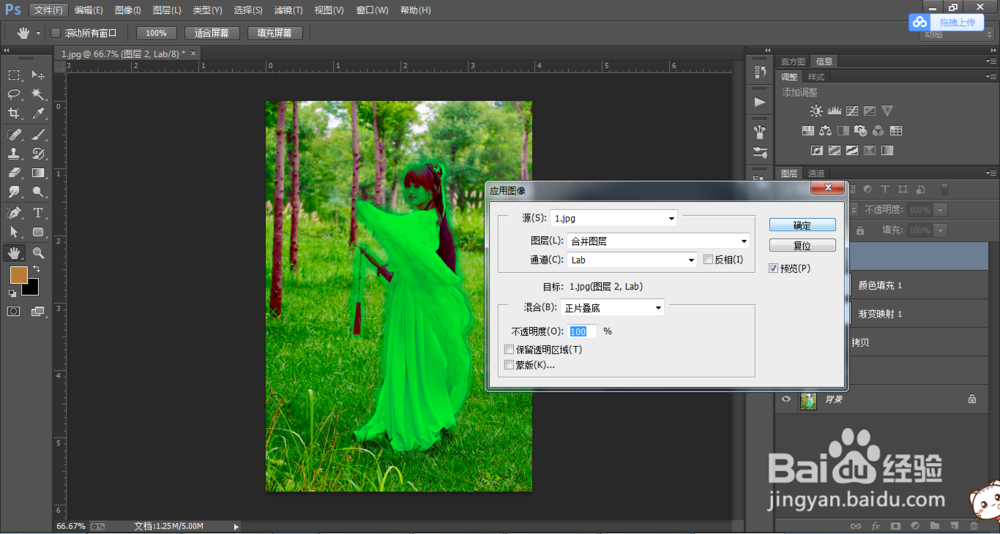Screen dimensions: 1000x534
Task: Toggle Scroll All Windows (滚动所有窗口) checkbox
Action: pos(55,33)
